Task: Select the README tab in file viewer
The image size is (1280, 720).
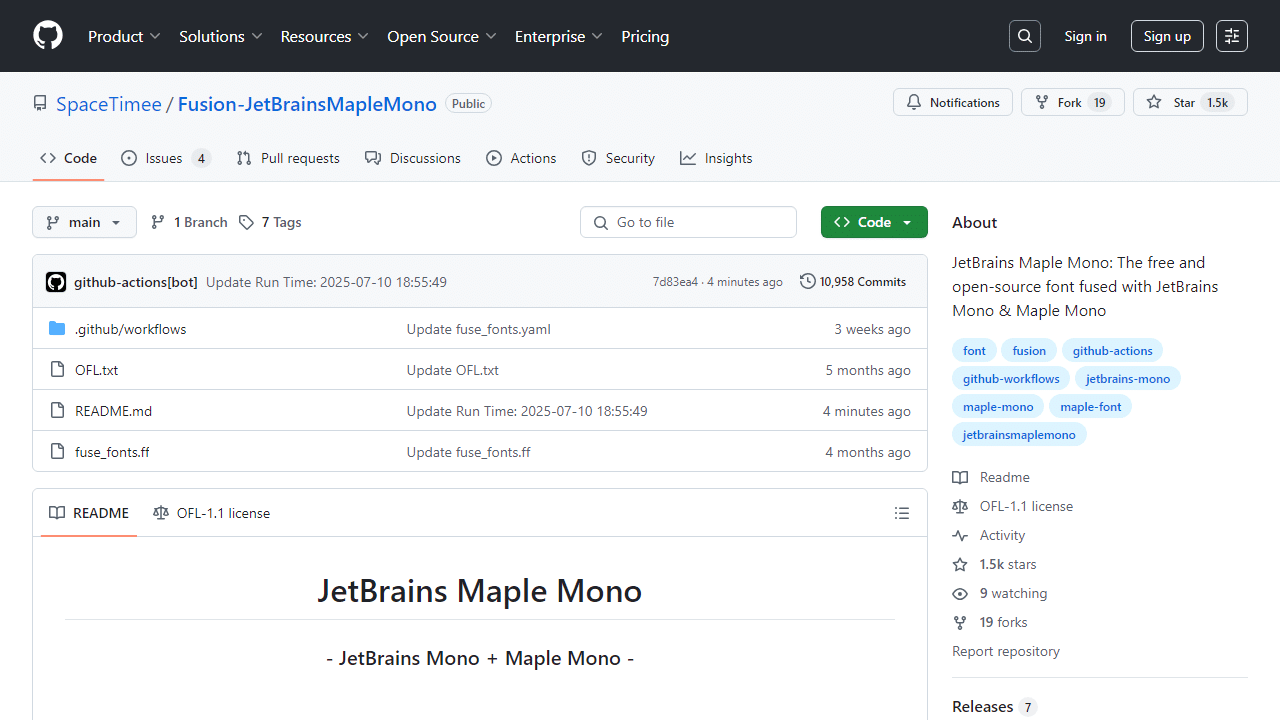Action: [89, 513]
